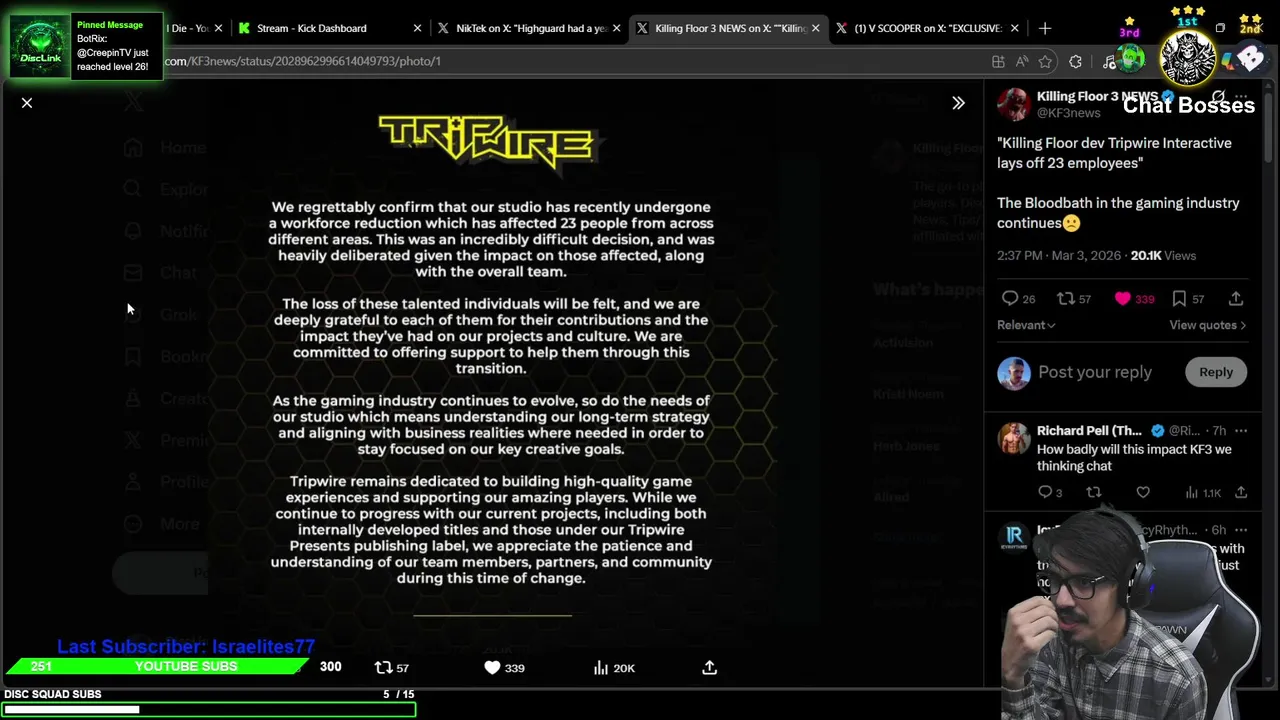Share the main Killing Floor 3 NEWS tweet

[x=1236, y=298]
